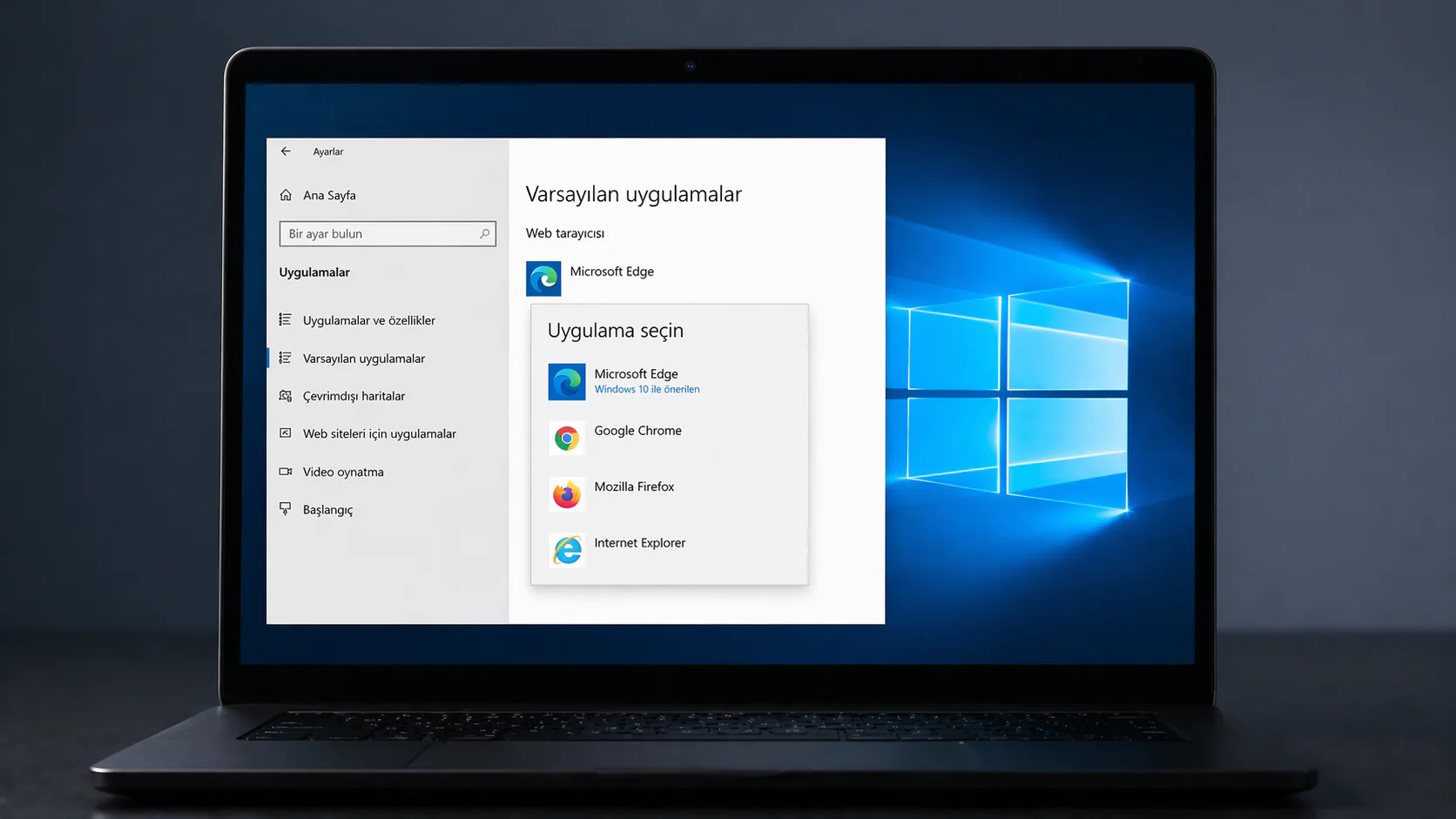Click the back arrow near Ayarlar

click(x=286, y=151)
